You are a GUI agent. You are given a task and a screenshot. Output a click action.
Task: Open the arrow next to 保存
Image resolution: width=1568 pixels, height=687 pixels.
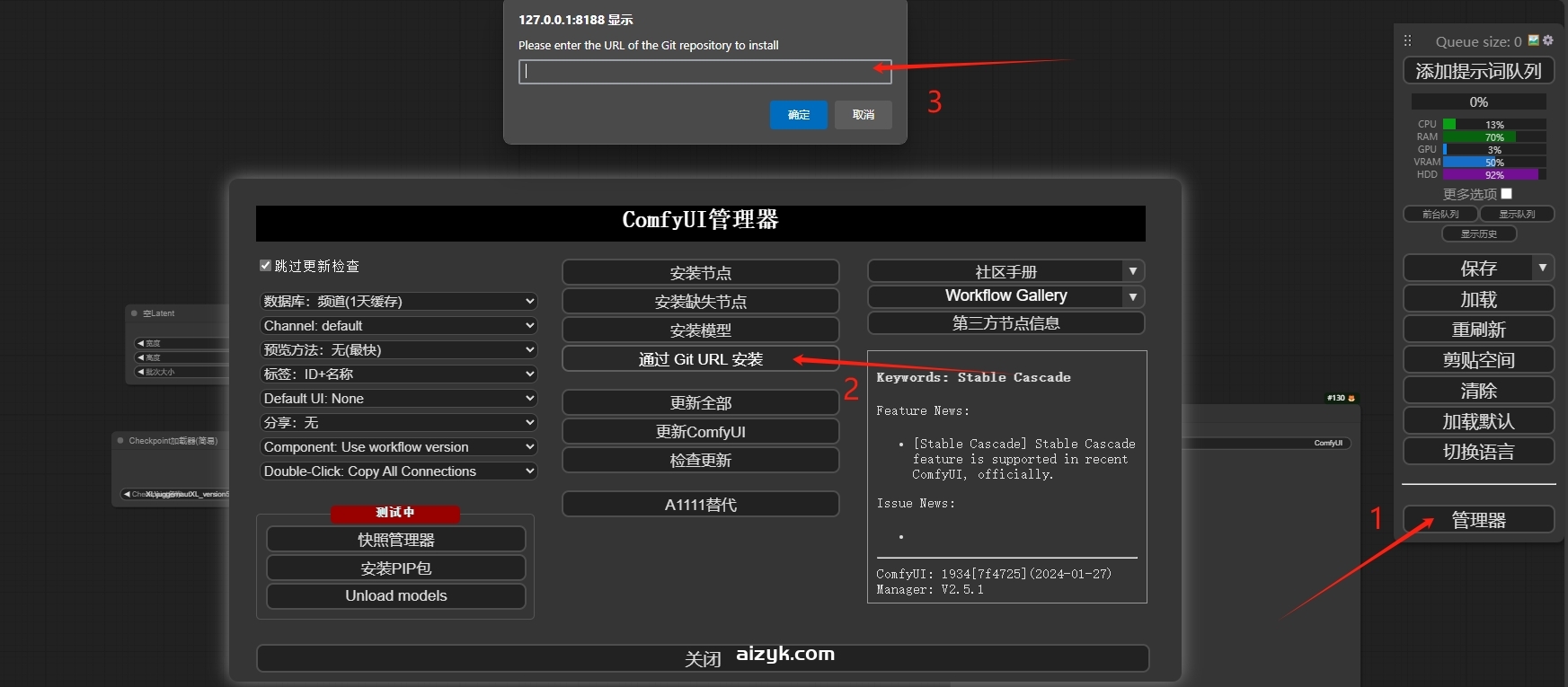1543,268
